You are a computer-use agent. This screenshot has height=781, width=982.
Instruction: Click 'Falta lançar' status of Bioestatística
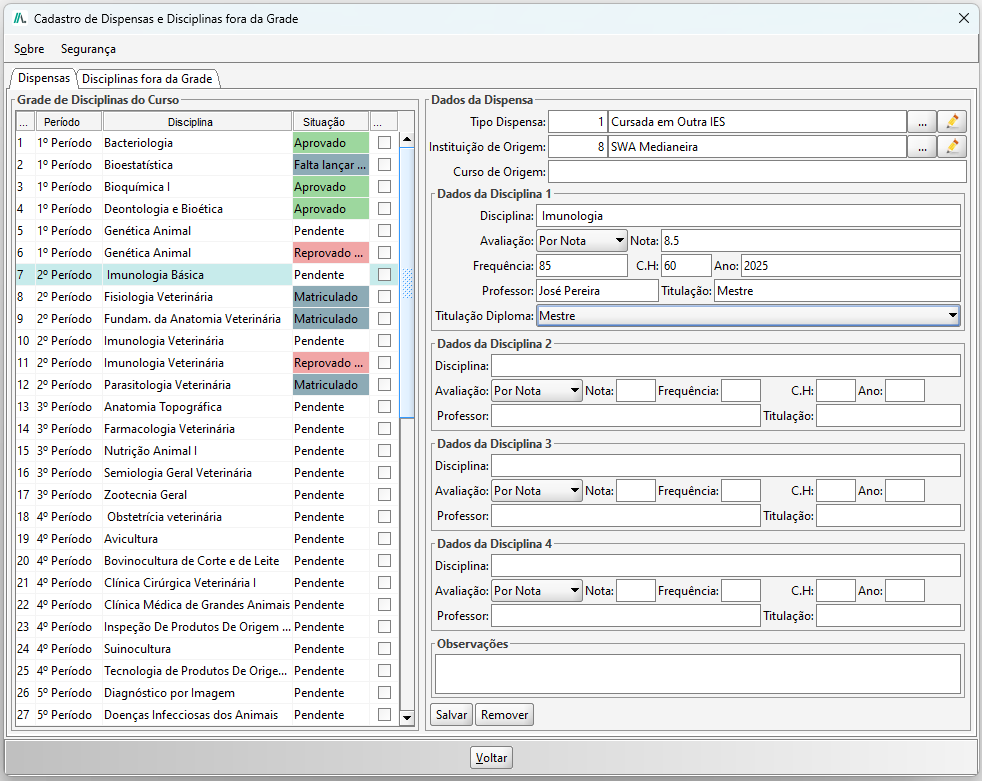coord(331,165)
